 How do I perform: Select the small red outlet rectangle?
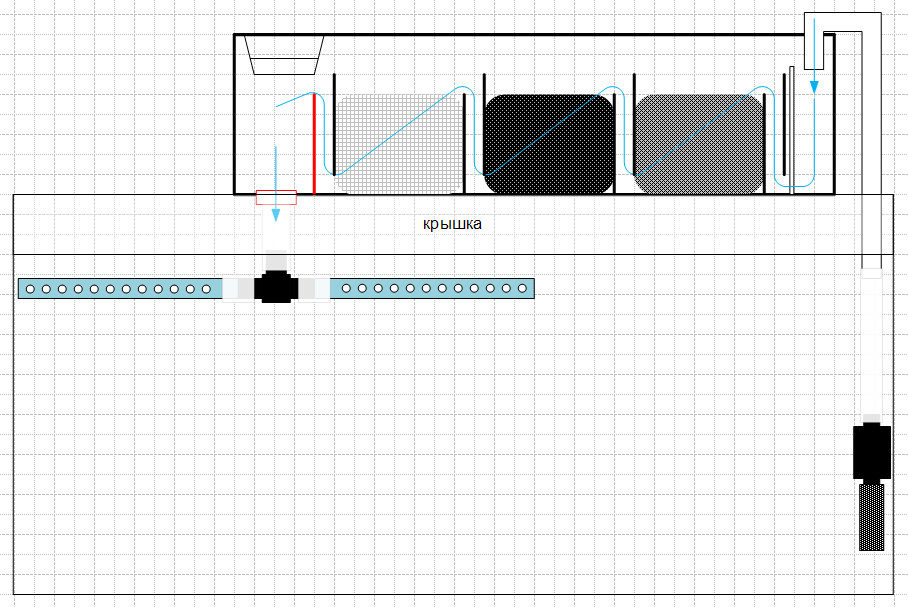pos(275,197)
